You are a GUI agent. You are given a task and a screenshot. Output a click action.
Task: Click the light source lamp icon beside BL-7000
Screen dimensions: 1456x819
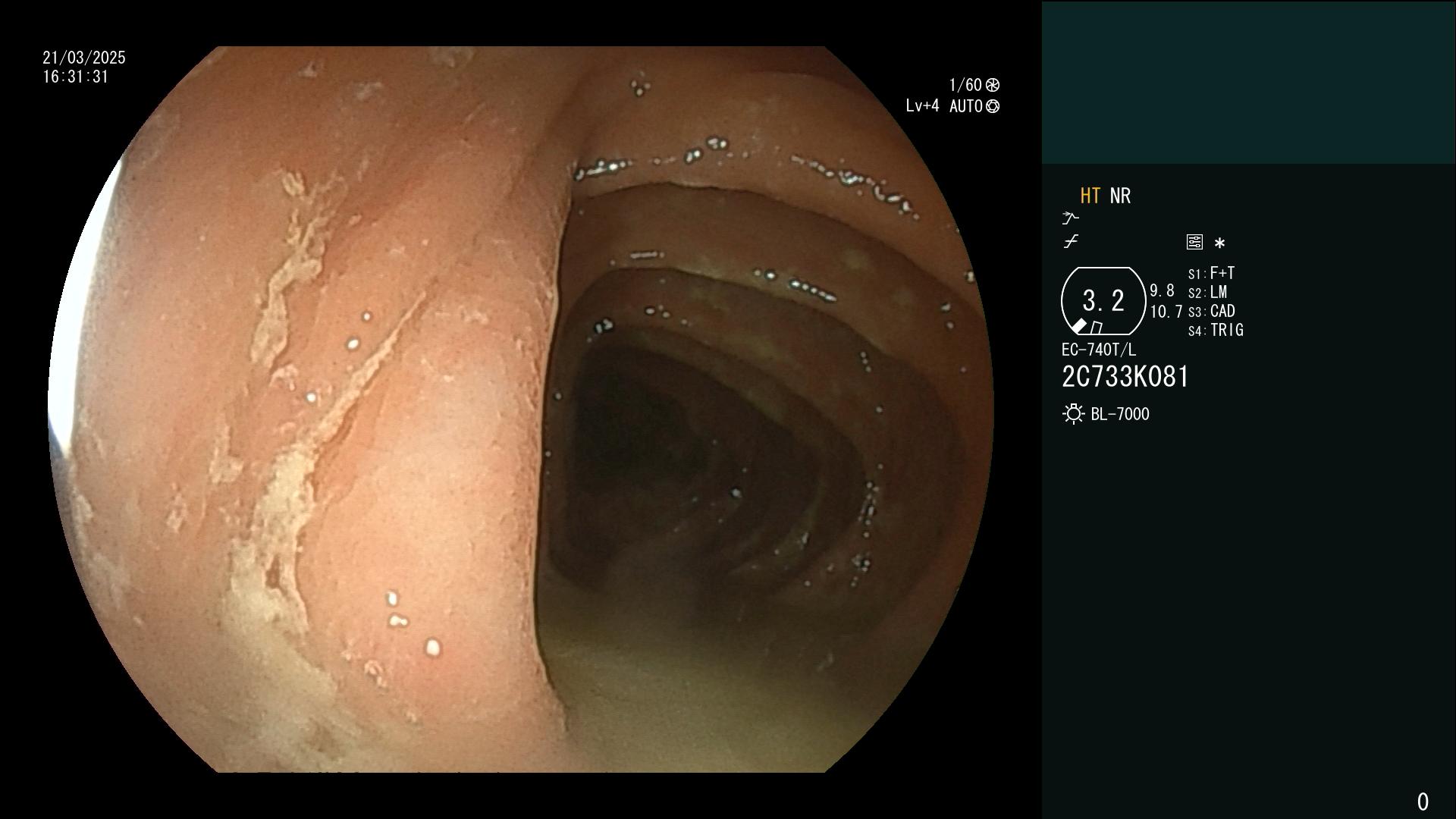click(1073, 414)
